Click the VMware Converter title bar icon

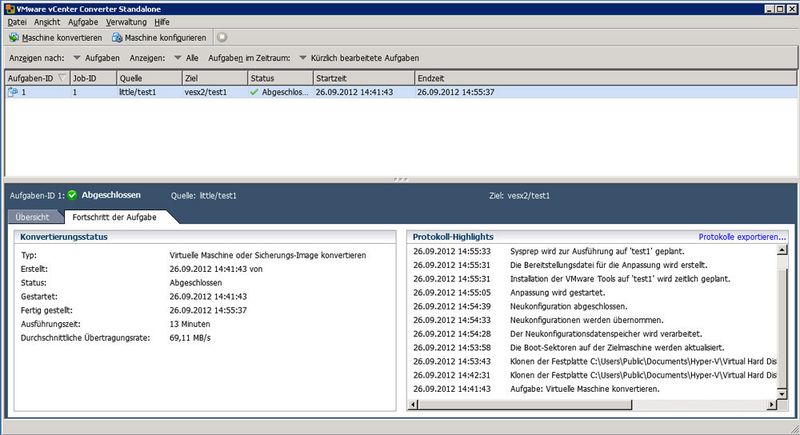pos(9,9)
